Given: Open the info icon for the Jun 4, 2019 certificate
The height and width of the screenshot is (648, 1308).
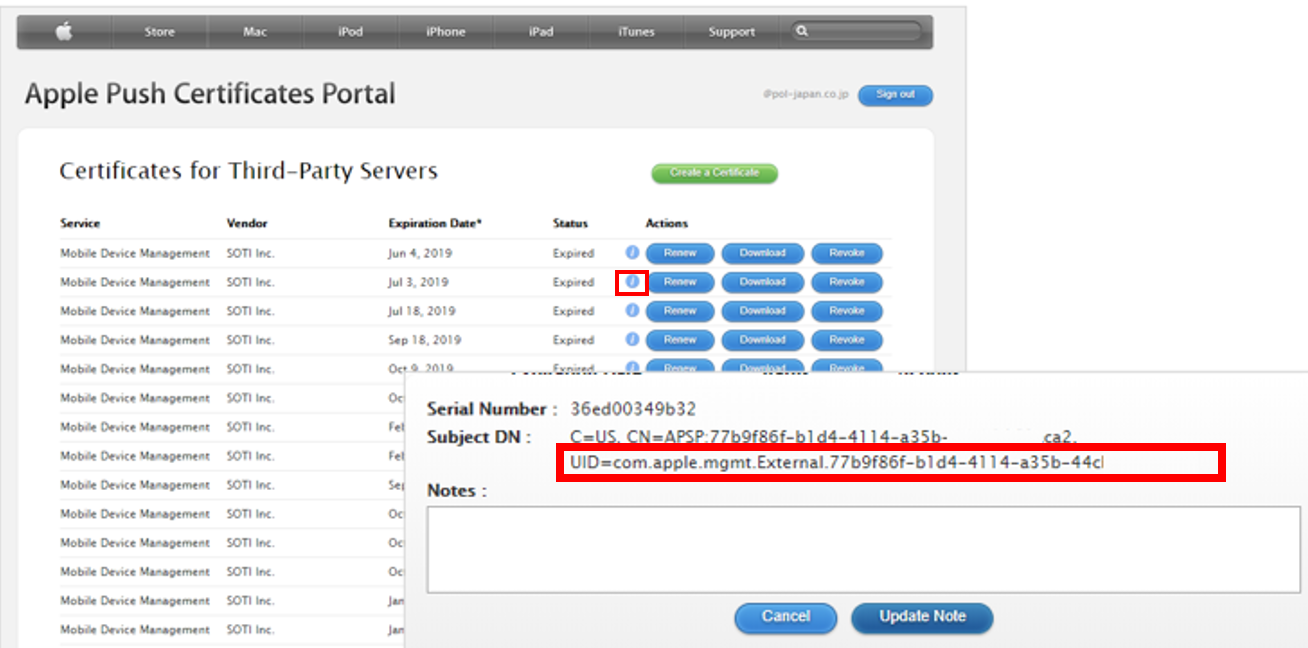Looking at the screenshot, I should click(x=632, y=253).
